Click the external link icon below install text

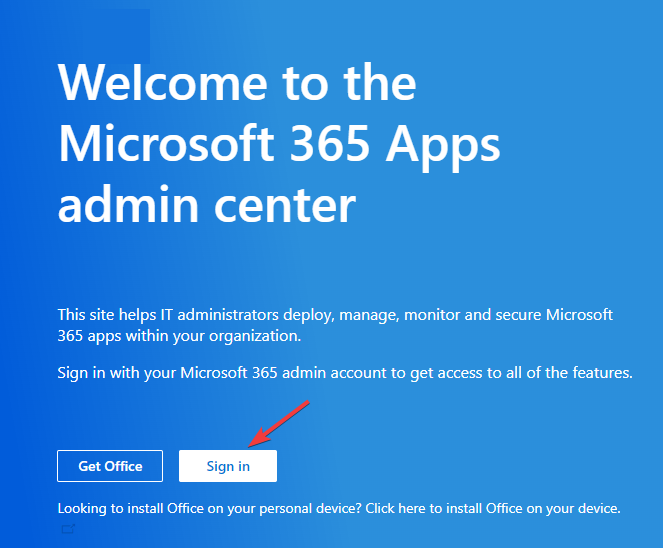tap(68, 529)
